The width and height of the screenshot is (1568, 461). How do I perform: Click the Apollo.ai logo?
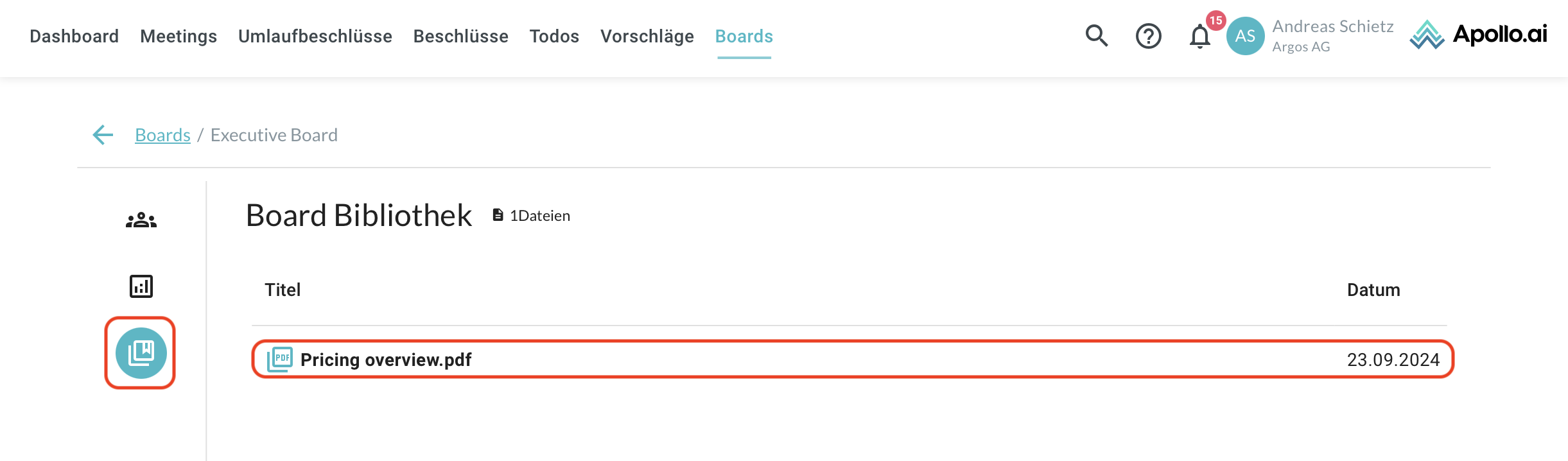coord(1478,35)
